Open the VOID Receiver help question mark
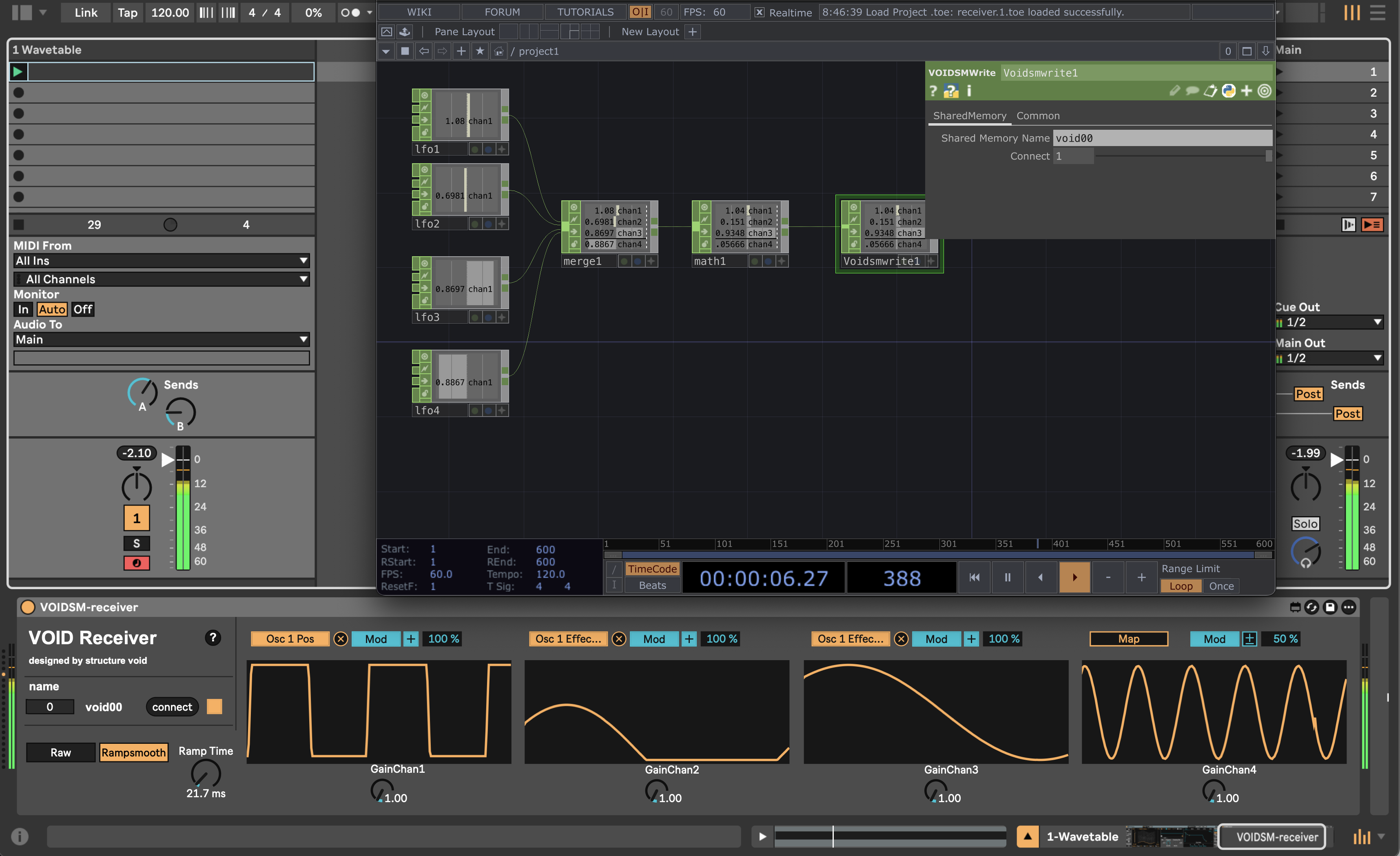The height and width of the screenshot is (856, 1400). 213,638
